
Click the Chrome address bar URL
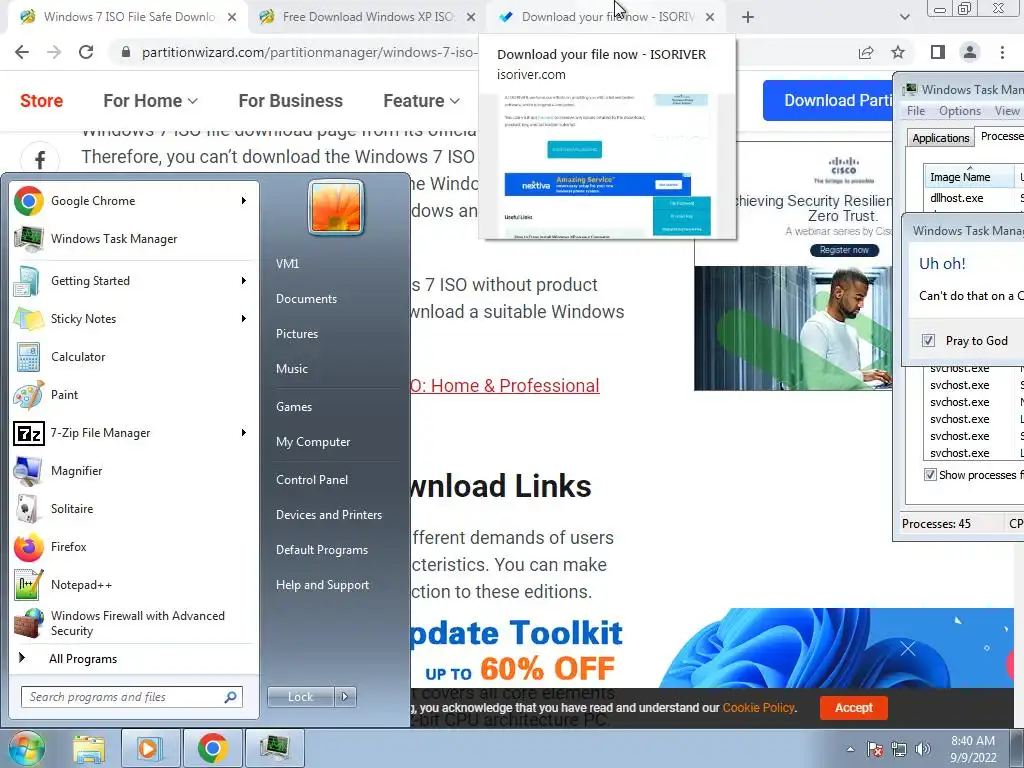click(308, 52)
